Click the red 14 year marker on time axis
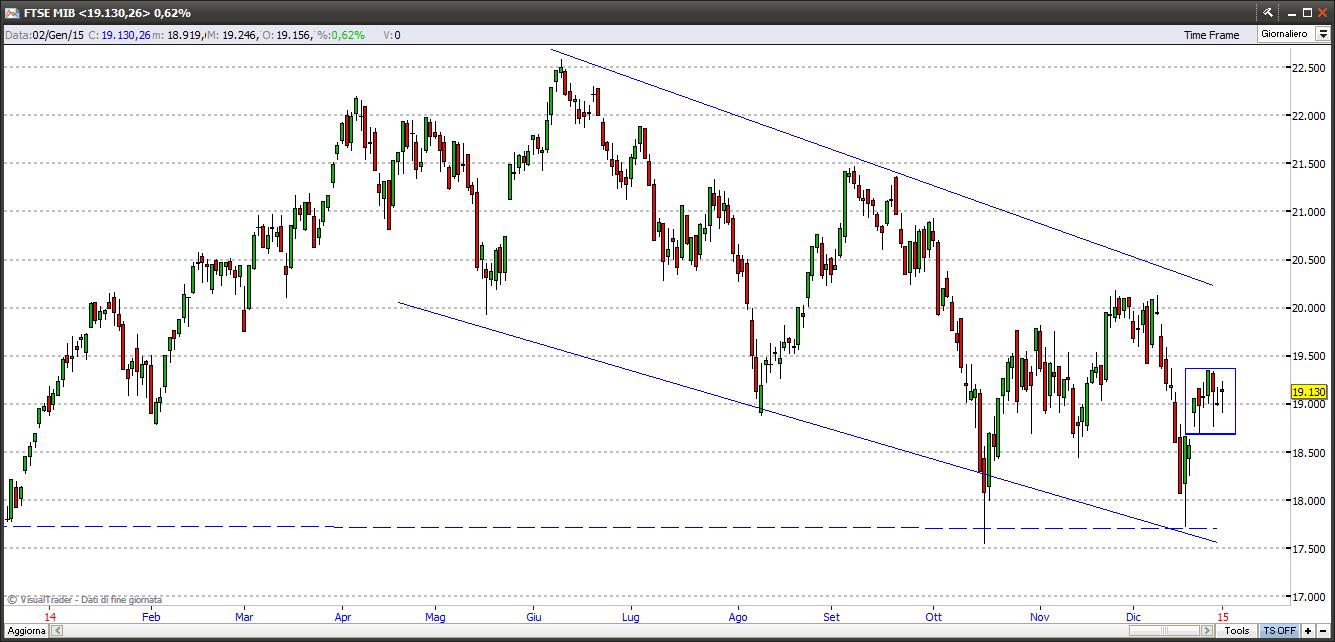 coord(50,617)
